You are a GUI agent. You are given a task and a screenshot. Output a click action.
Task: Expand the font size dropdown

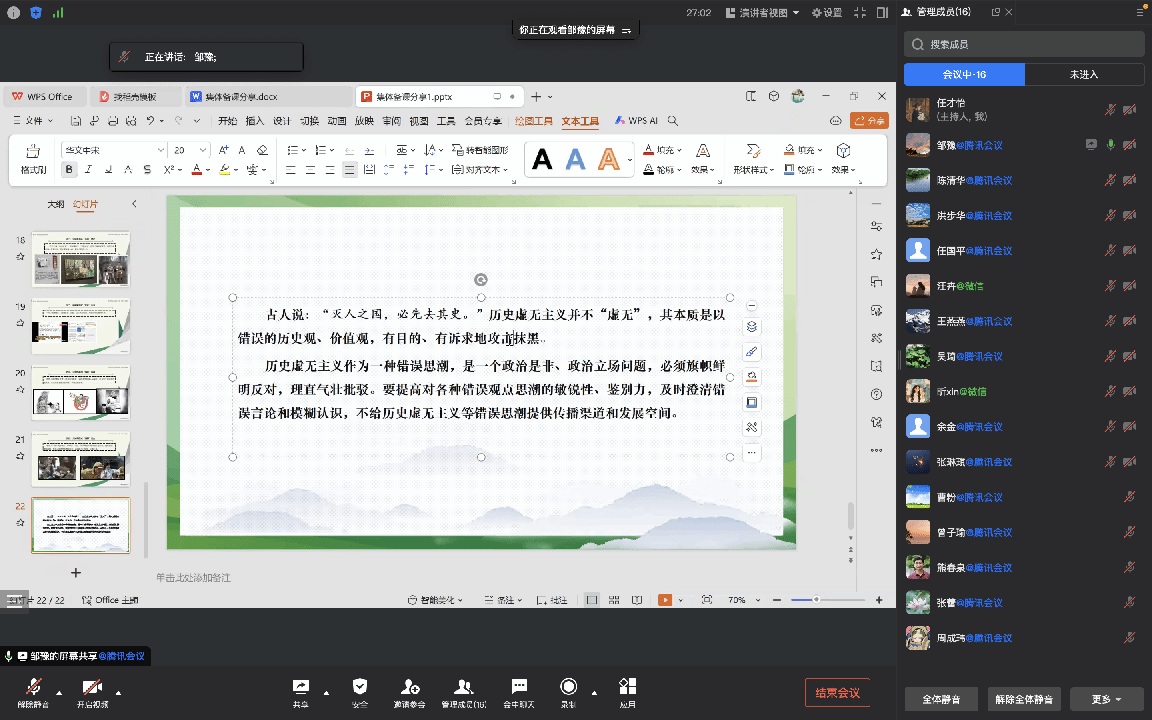coord(203,150)
